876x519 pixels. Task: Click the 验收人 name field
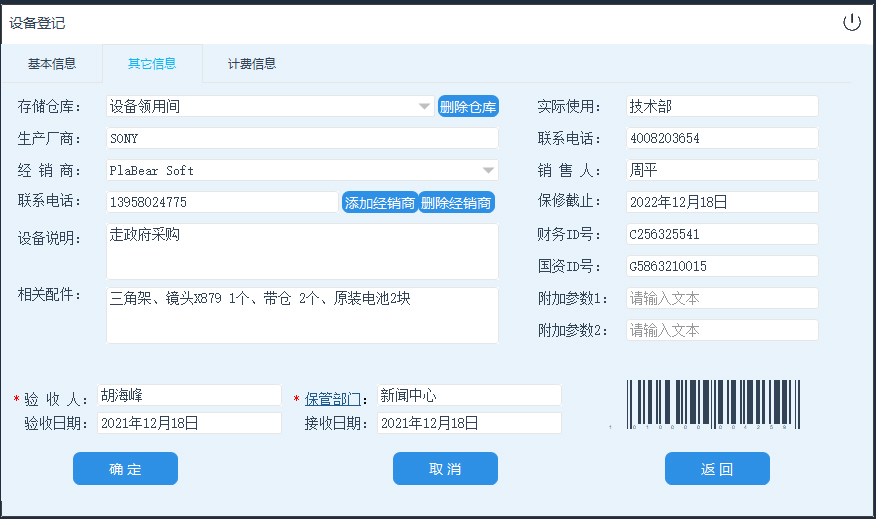point(189,395)
